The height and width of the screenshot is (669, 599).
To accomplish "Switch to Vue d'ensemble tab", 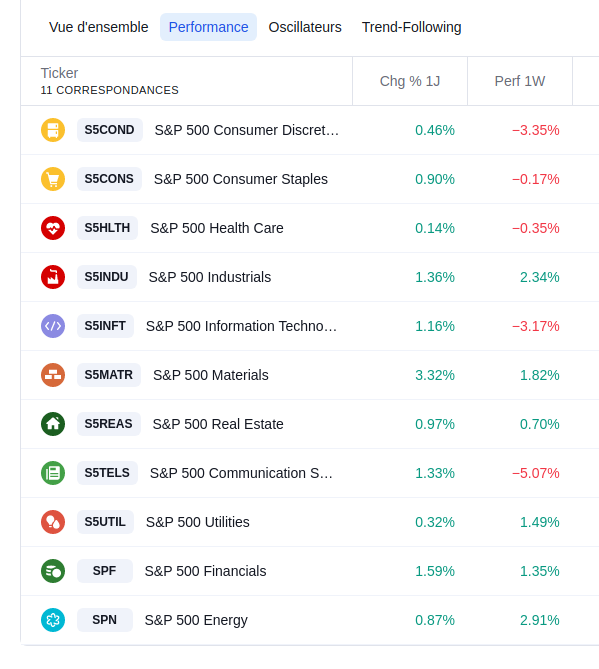I will pos(99,27).
